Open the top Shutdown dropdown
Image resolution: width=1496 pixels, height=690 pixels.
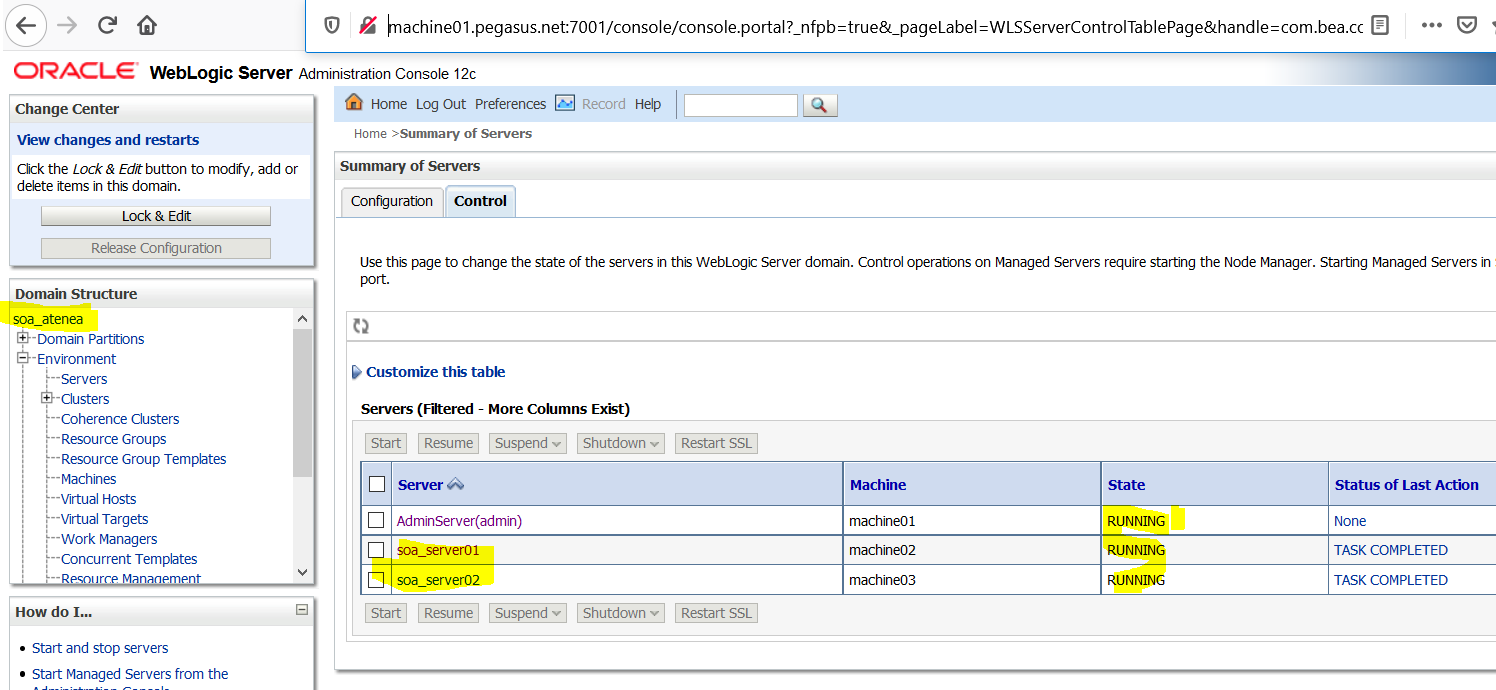620,443
